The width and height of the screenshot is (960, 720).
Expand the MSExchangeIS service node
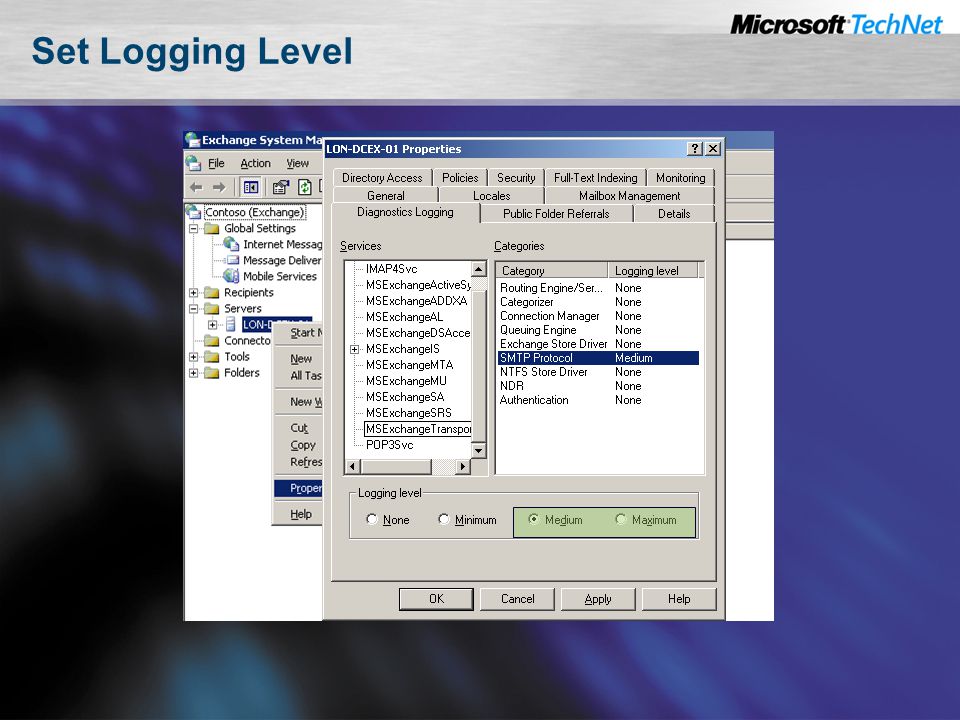coord(354,349)
